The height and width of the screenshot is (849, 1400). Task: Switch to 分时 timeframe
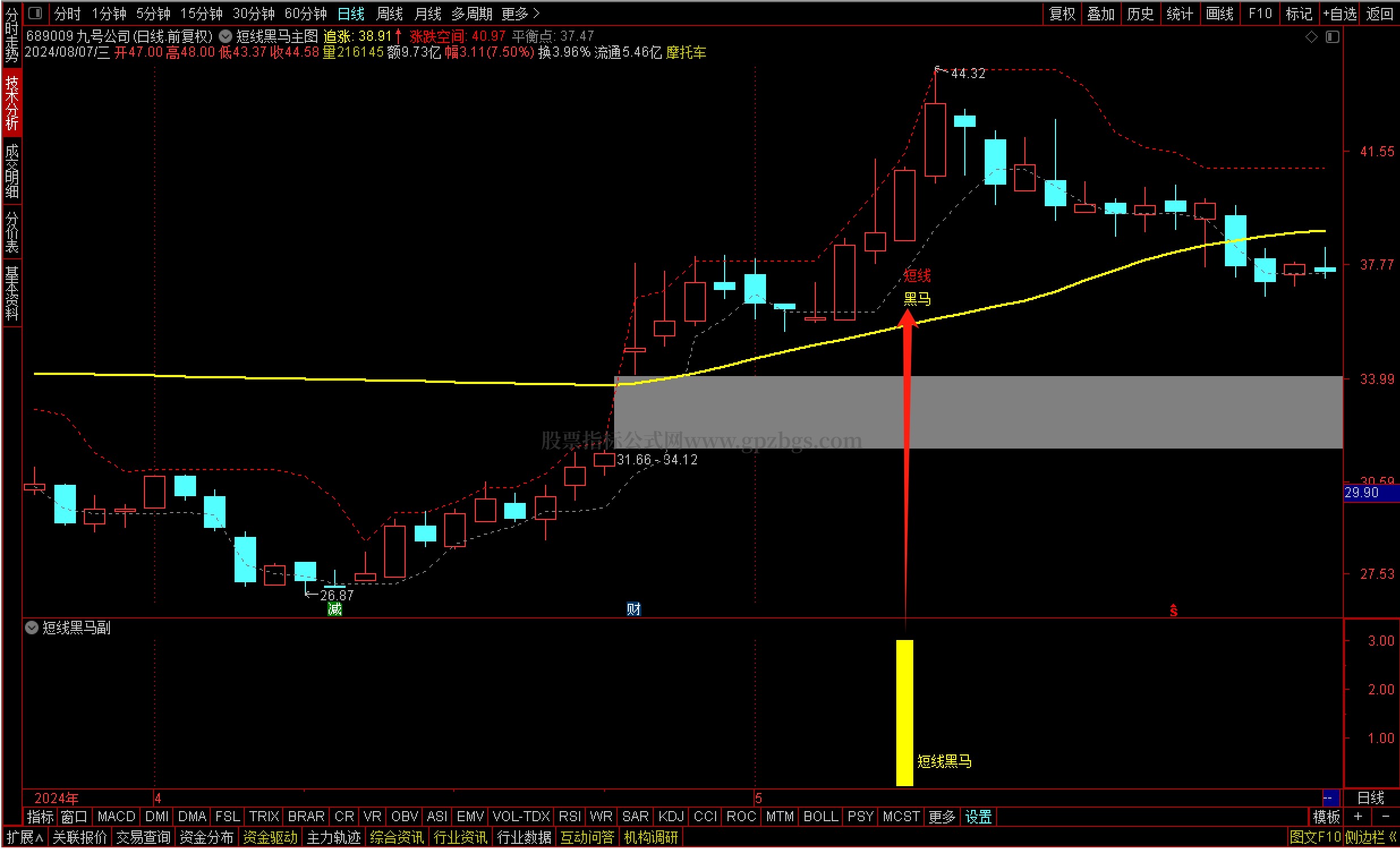(67, 13)
